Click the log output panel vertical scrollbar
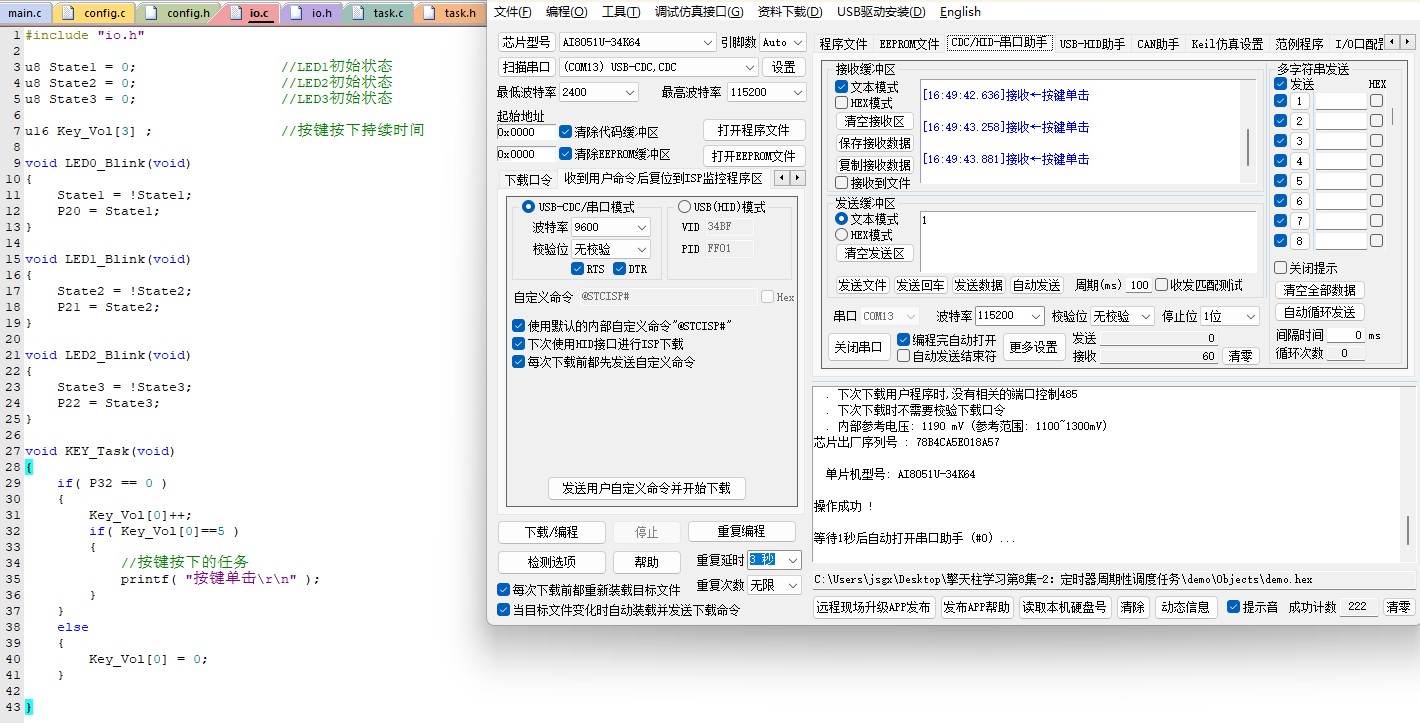Viewport: 1420px width, 723px height. [1409, 529]
